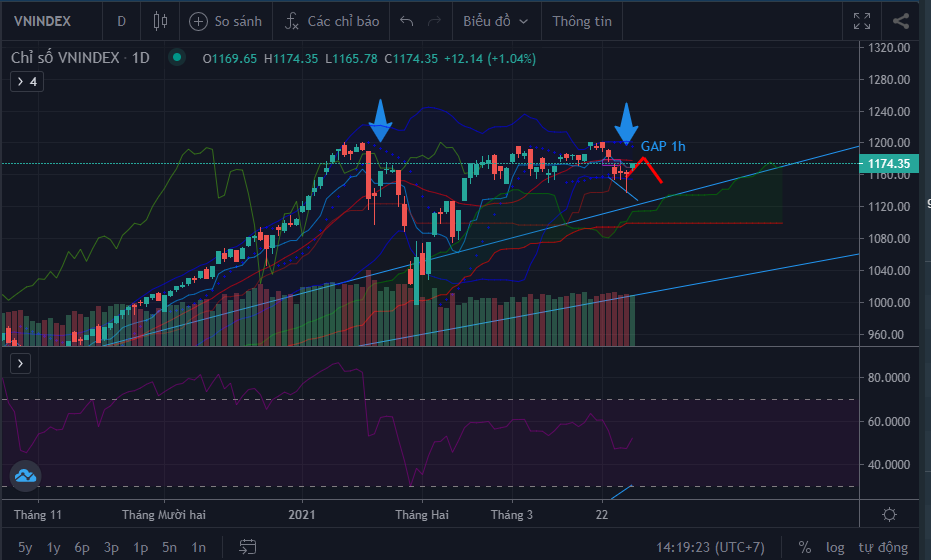Click the 1000.00 price axis label

tap(889, 302)
